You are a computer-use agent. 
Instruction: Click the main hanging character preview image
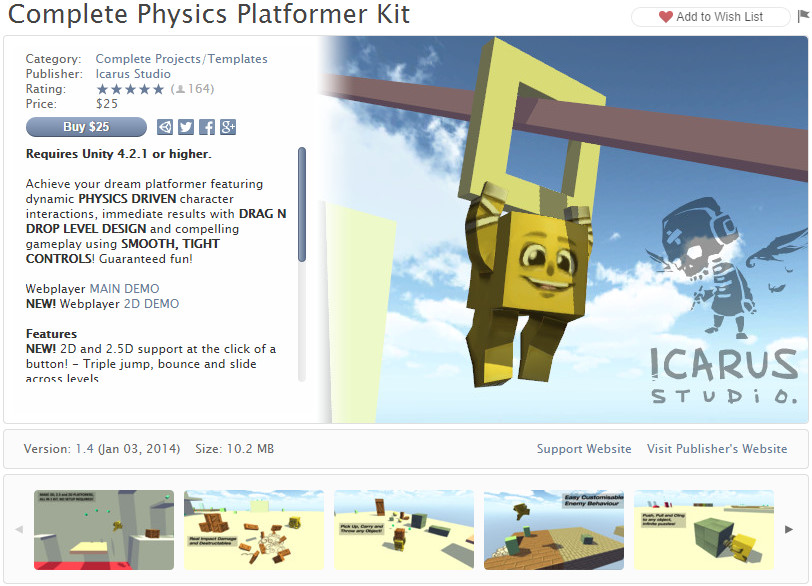click(563, 230)
